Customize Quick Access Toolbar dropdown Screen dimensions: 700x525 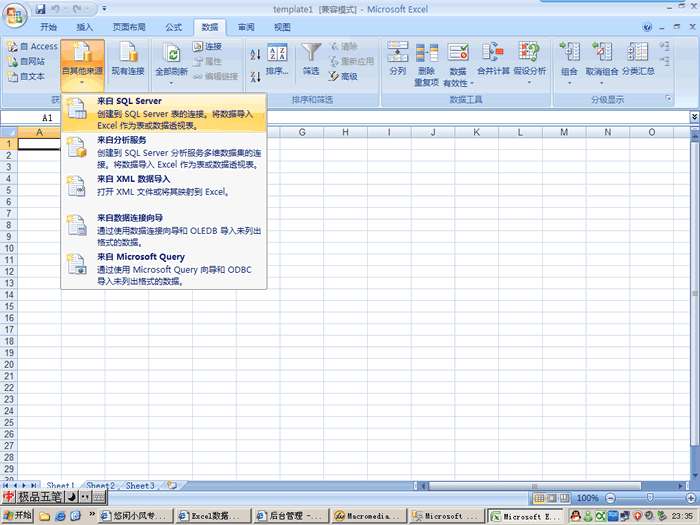pos(104,8)
